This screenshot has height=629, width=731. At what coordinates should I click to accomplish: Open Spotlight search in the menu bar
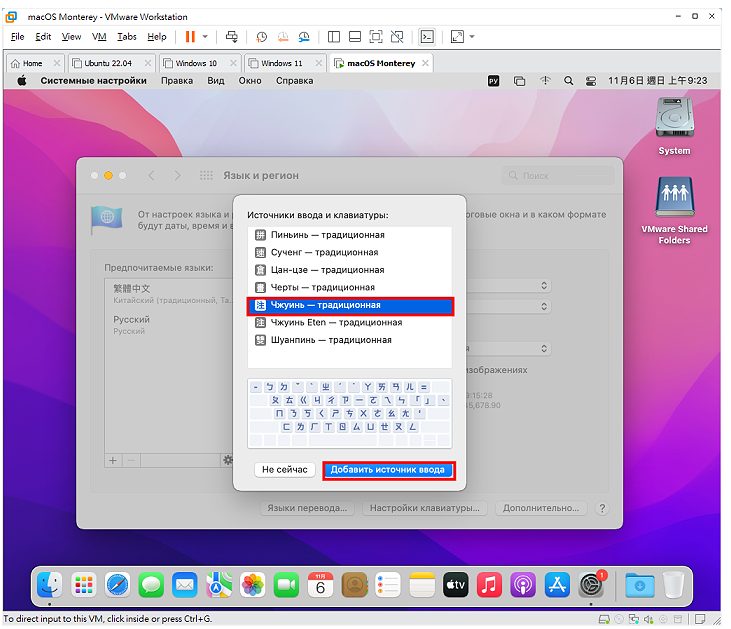coord(568,81)
